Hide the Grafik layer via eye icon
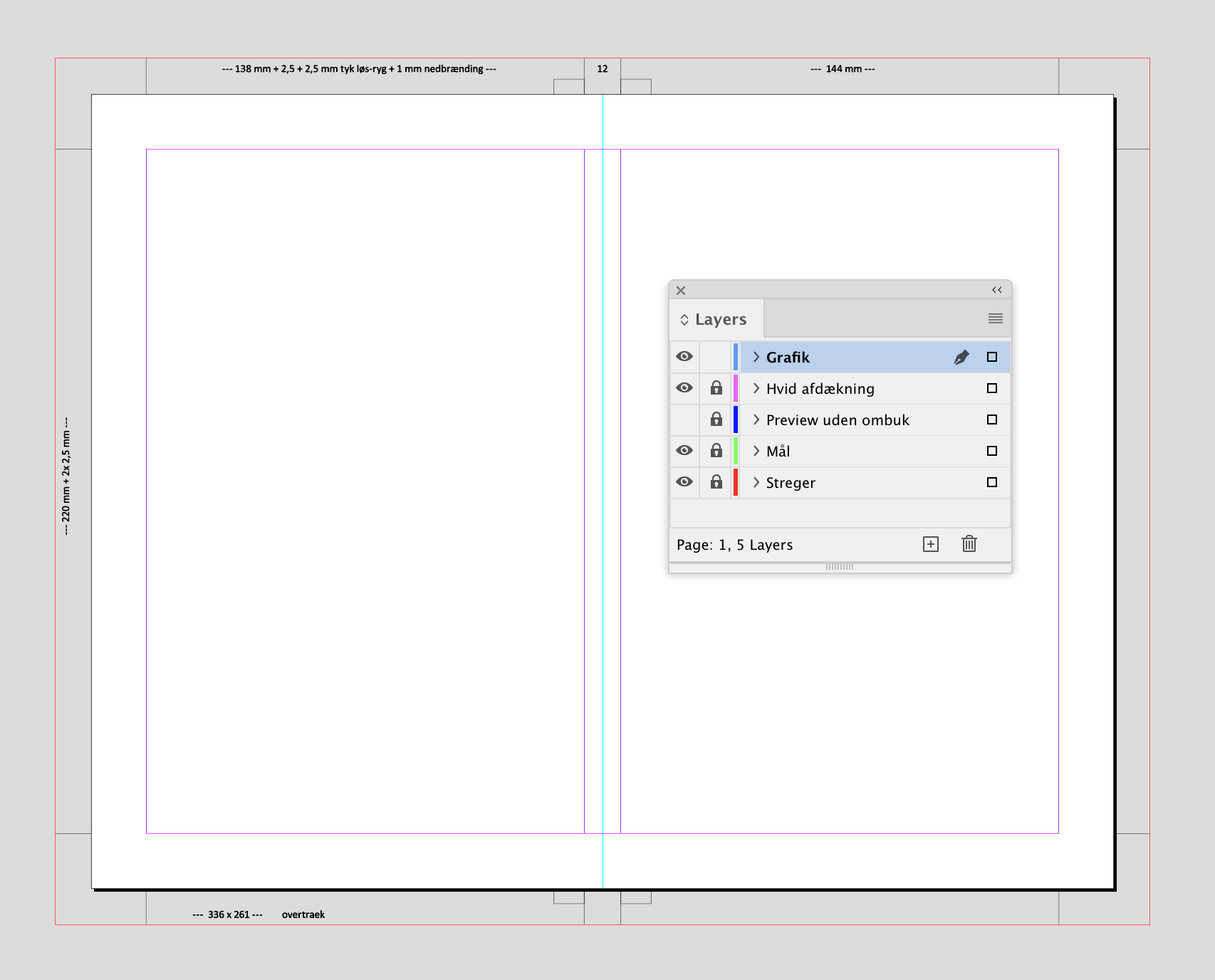 [684, 357]
